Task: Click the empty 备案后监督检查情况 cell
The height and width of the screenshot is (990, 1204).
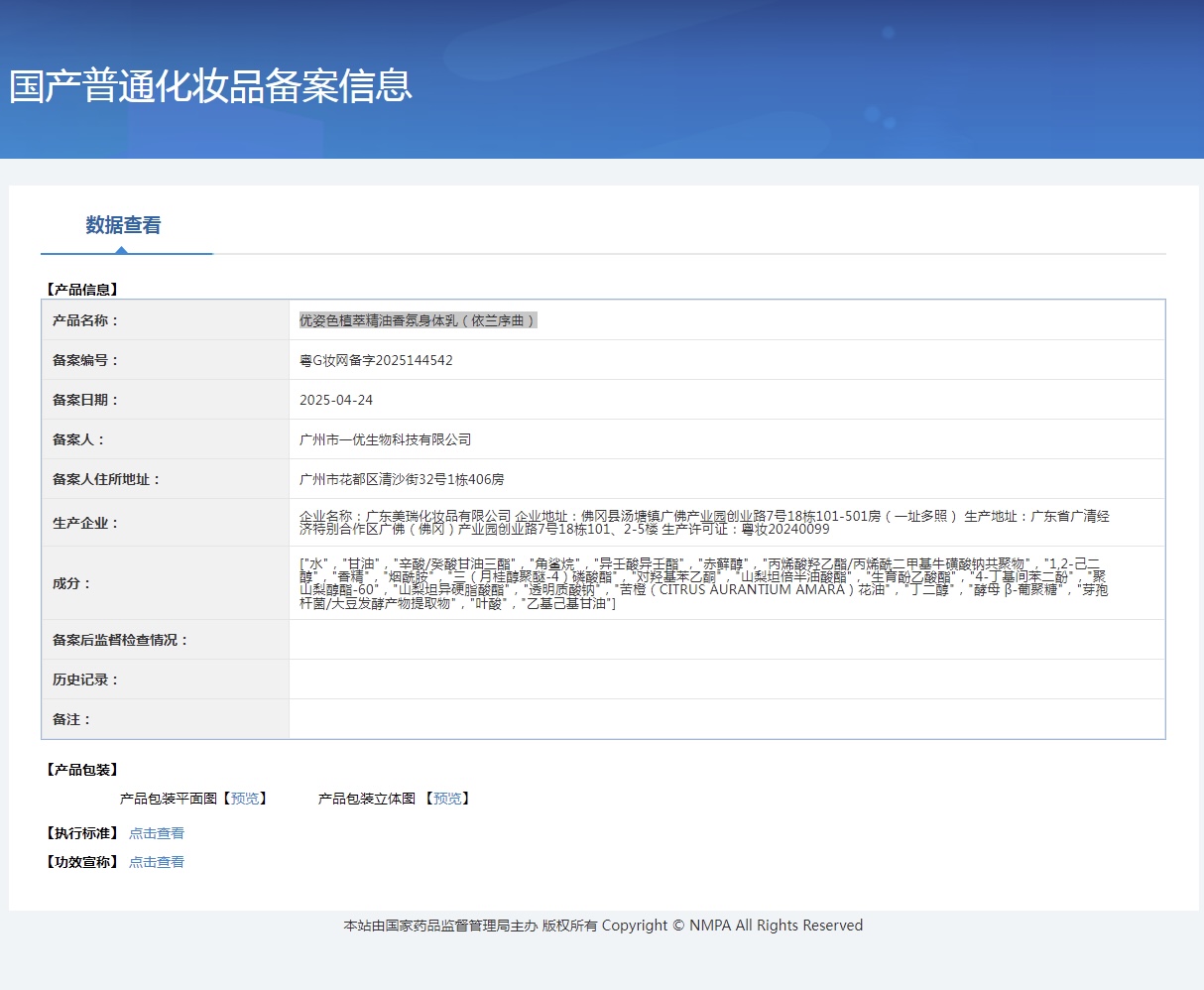Action: tap(726, 640)
